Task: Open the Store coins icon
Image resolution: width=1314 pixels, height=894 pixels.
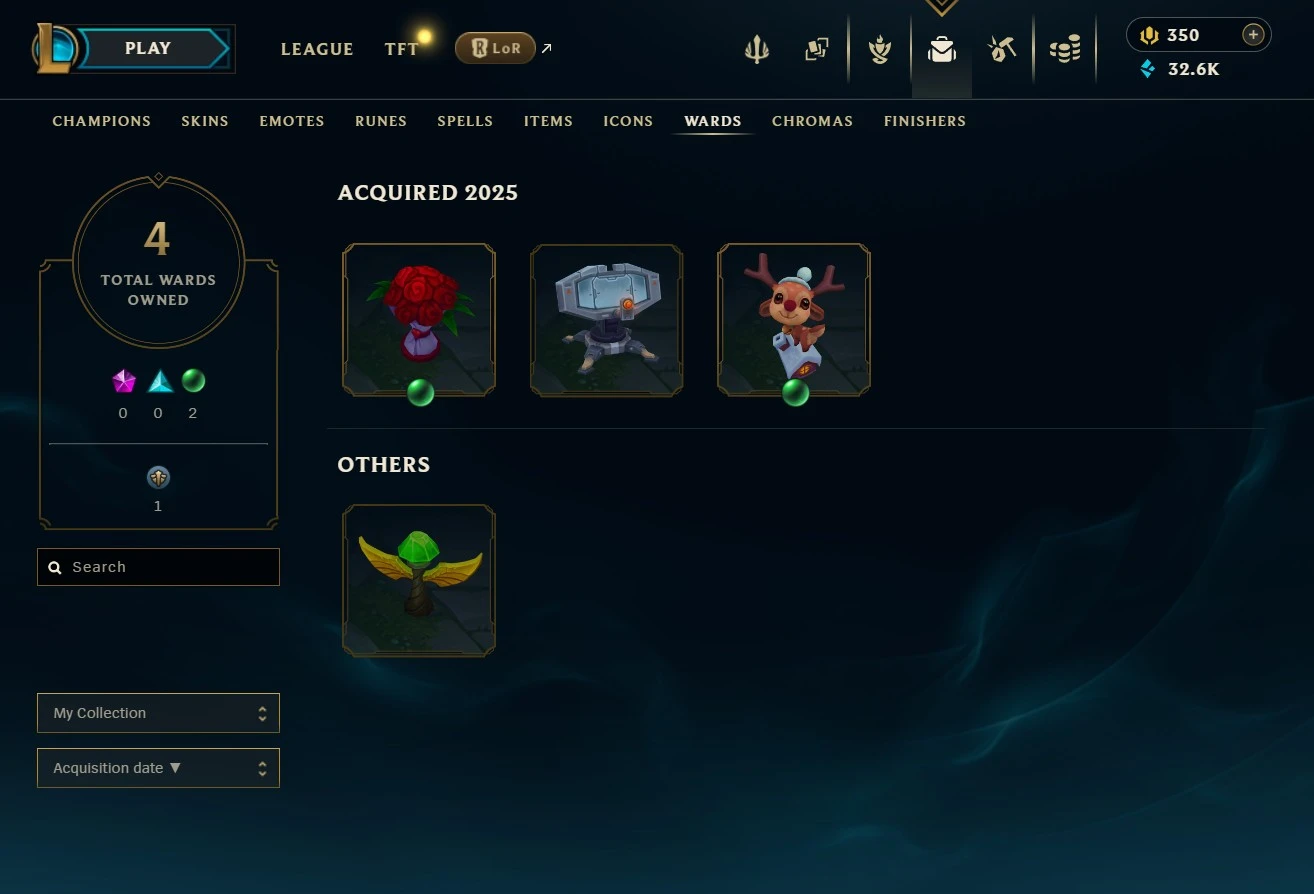Action: tap(1065, 49)
